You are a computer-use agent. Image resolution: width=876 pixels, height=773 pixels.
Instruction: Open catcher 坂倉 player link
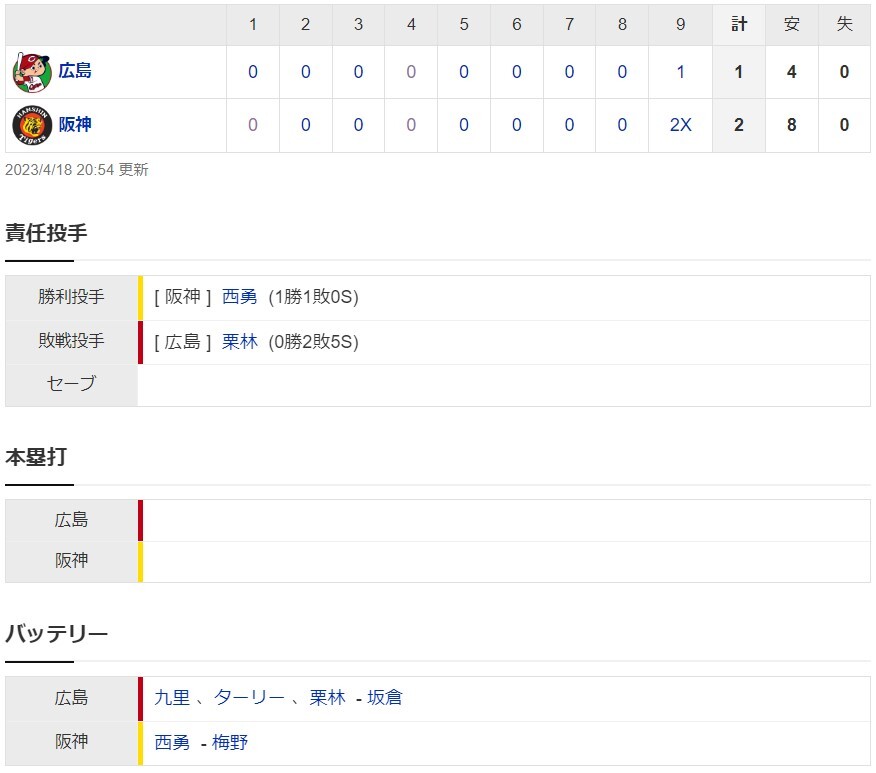[384, 698]
